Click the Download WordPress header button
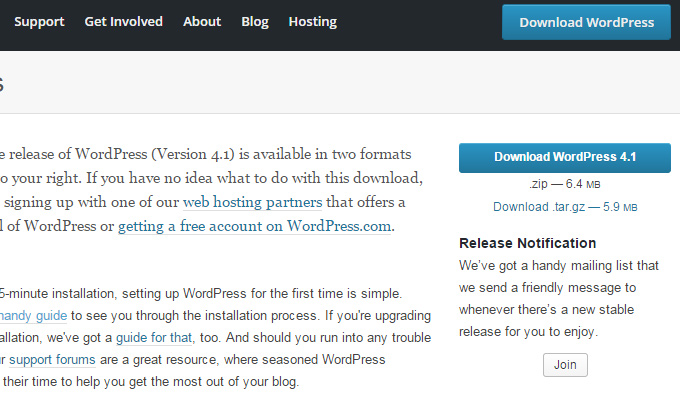This screenshot has width=680, height=400. click(x=586, y=22)
